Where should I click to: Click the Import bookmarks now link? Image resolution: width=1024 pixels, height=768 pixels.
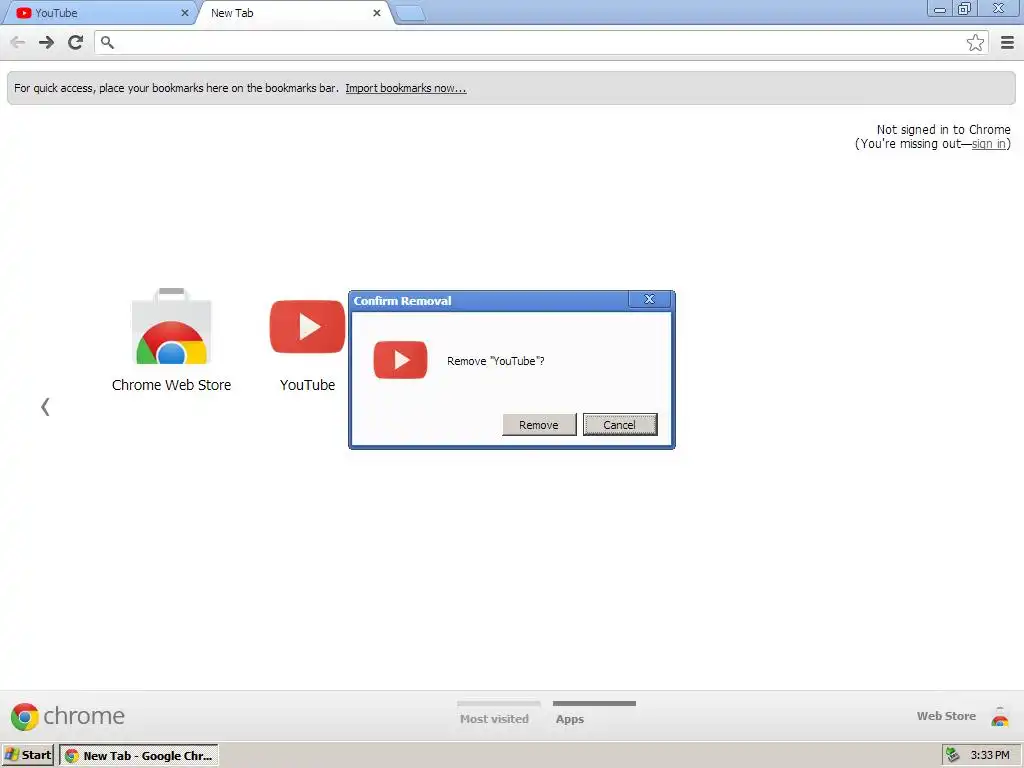pos(406,88)
